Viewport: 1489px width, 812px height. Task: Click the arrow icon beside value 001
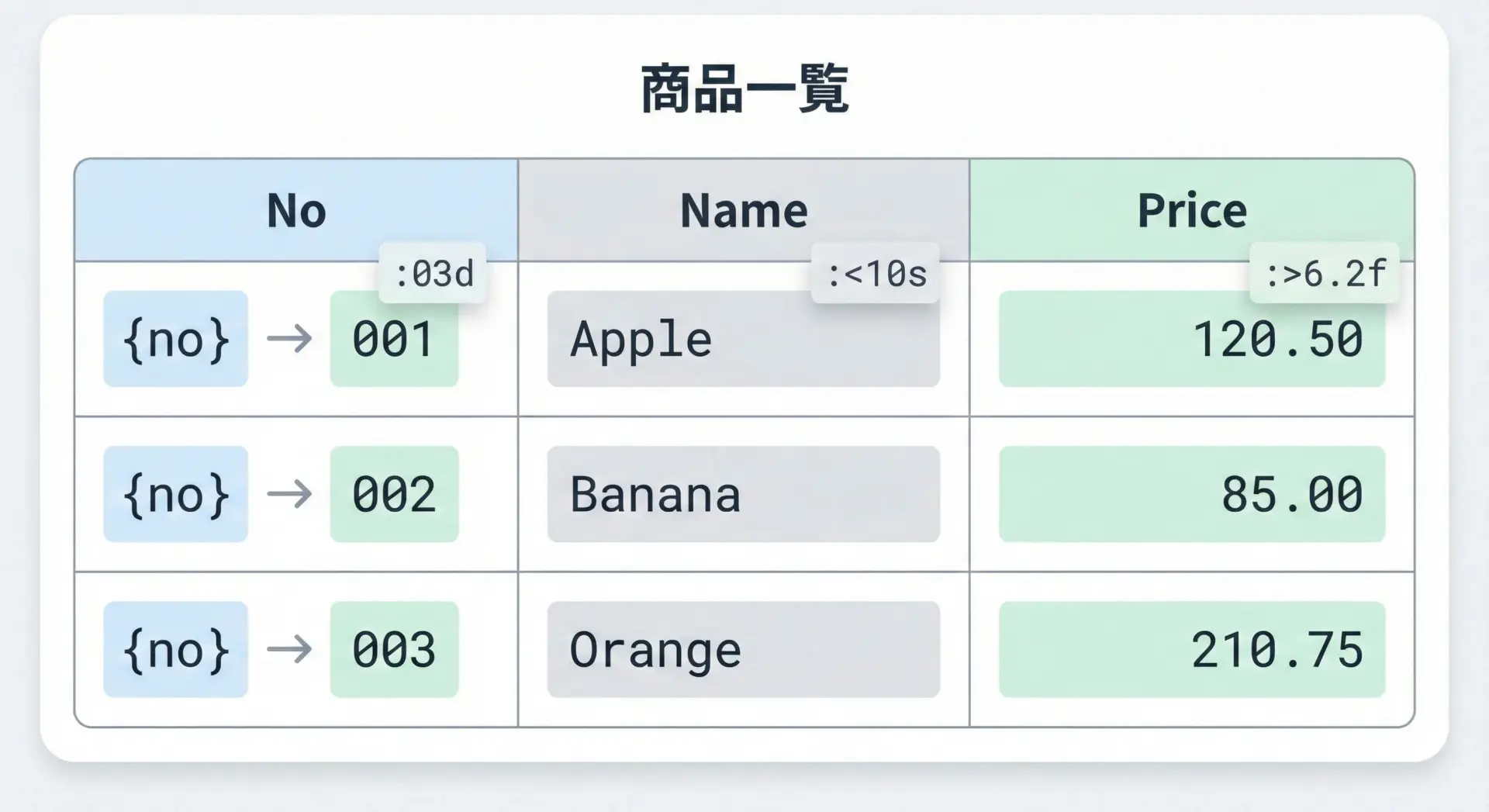289,339
